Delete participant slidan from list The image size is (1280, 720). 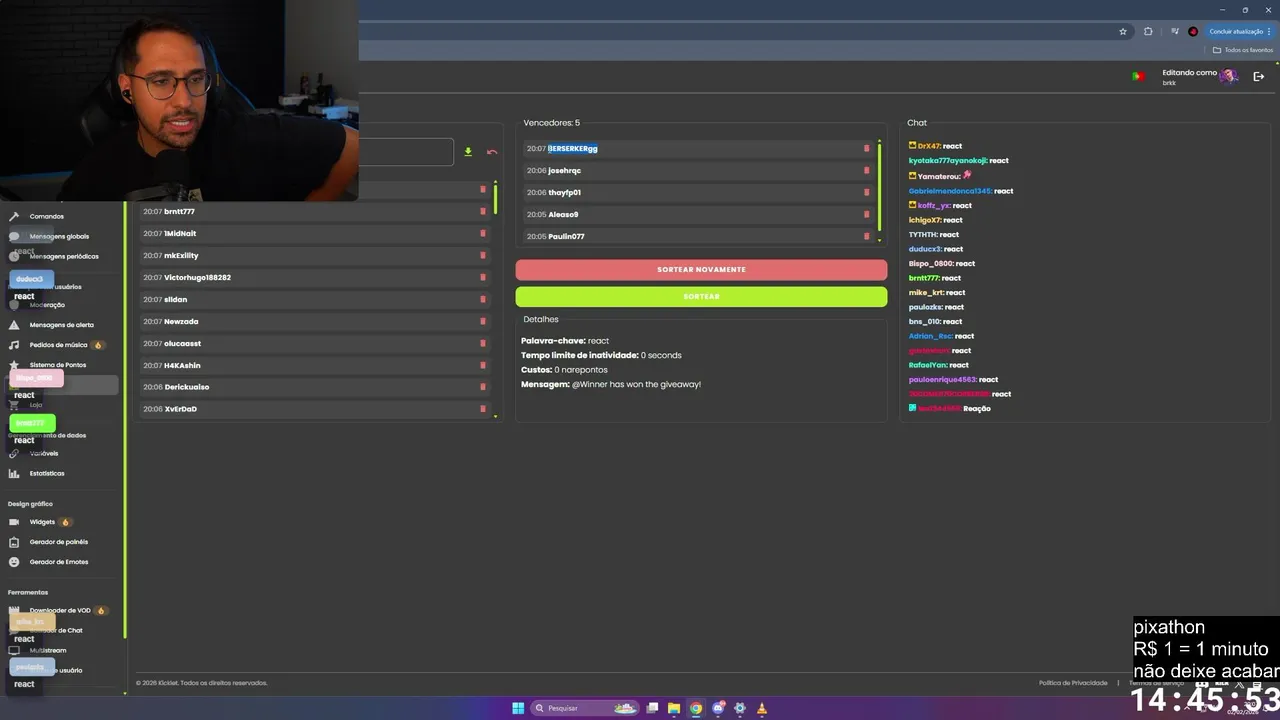pos(483,300)
